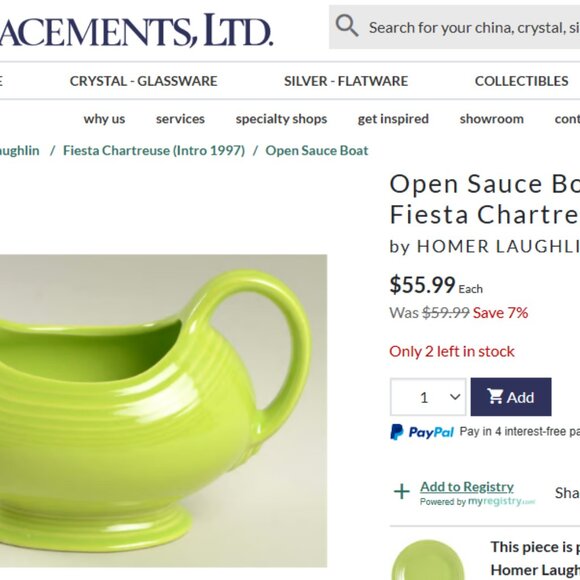The width and height of the screenshot is (580, 580).
Task: Click the quantity dropdown chevron arrow
Action: click(455, 397)
